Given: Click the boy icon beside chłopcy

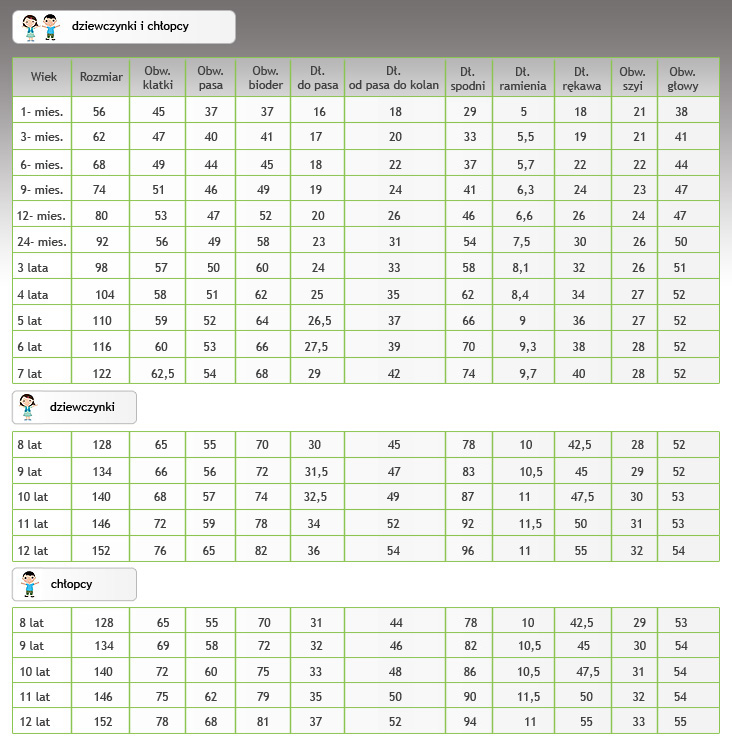Looking at the screenshot, I should click(x=29, y=584).
